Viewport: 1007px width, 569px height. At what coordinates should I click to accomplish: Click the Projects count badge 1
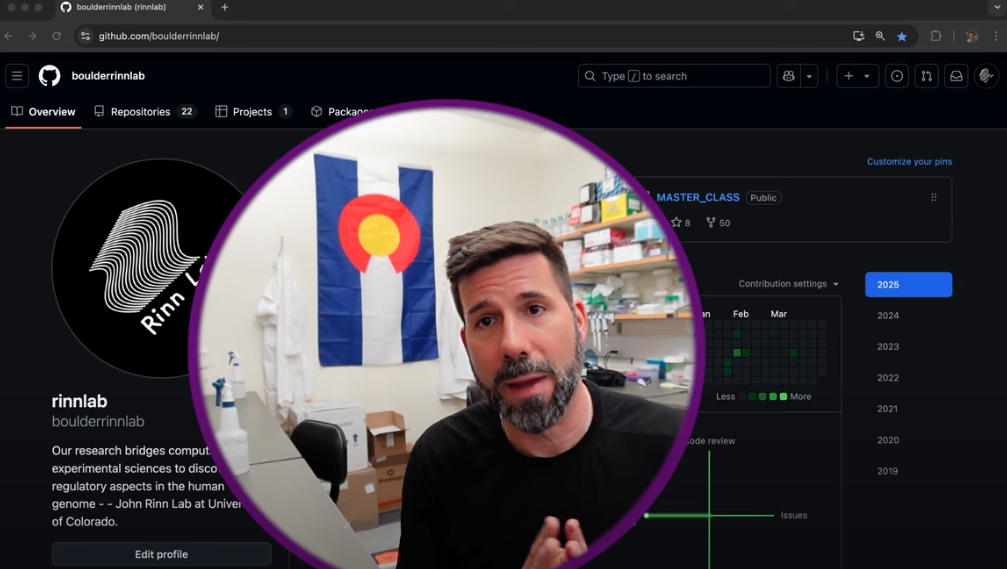click(285, 112)
